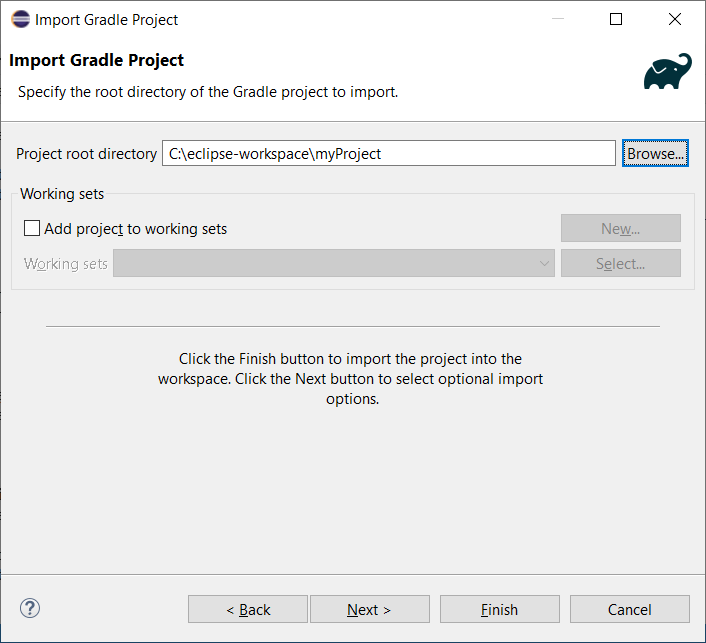Enable Add project to working sets

click(x=33, y=229)
